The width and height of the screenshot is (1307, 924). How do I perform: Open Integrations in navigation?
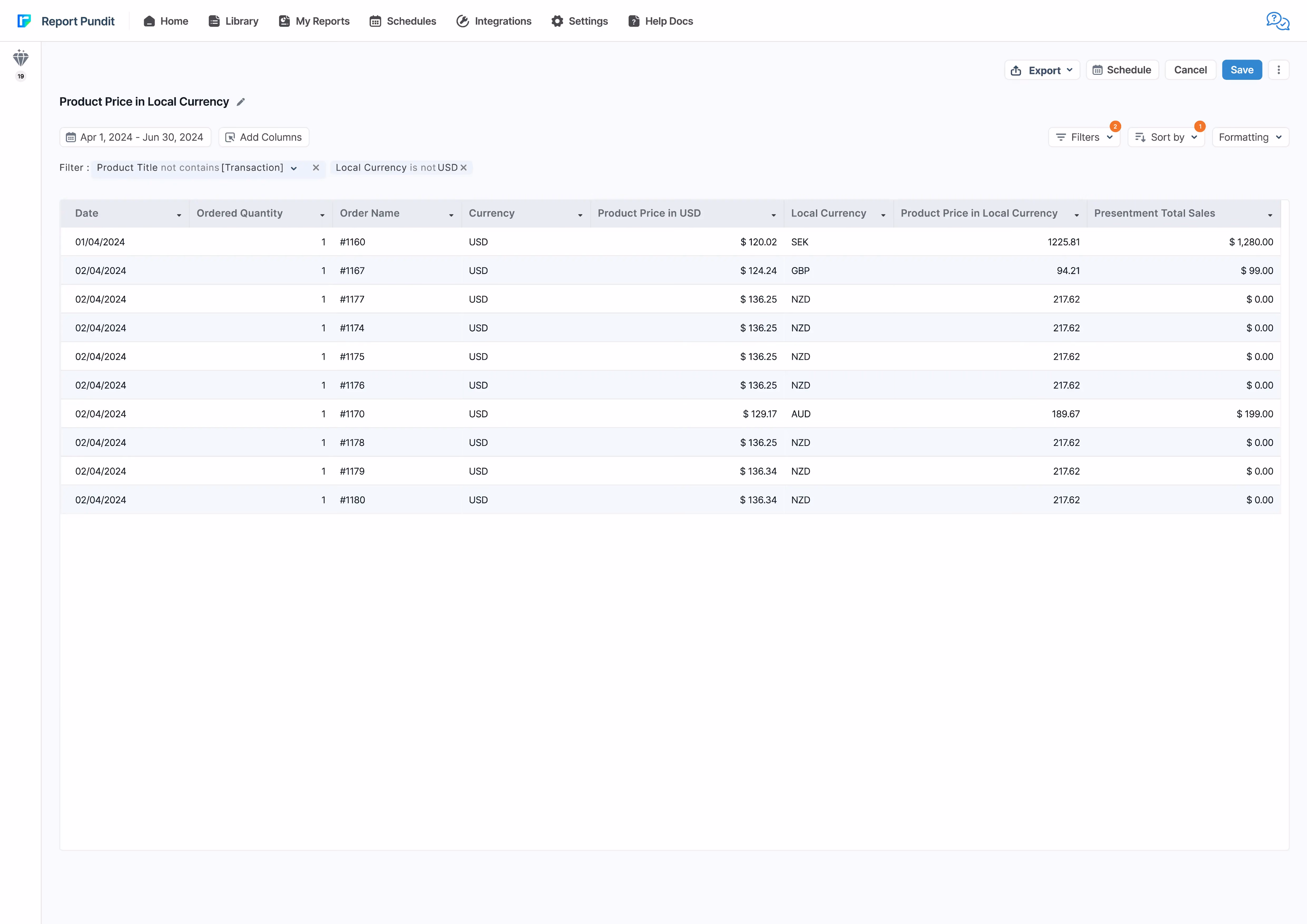click(494, 21)
